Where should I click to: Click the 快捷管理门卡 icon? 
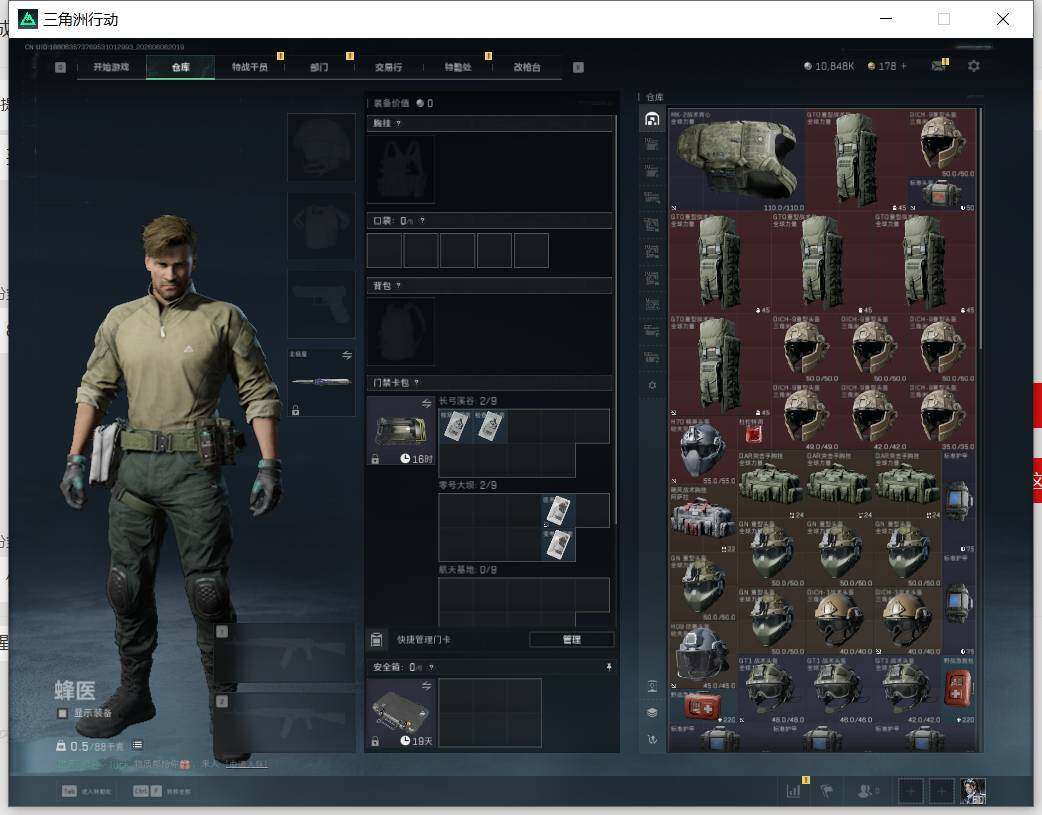coord(376,640)
